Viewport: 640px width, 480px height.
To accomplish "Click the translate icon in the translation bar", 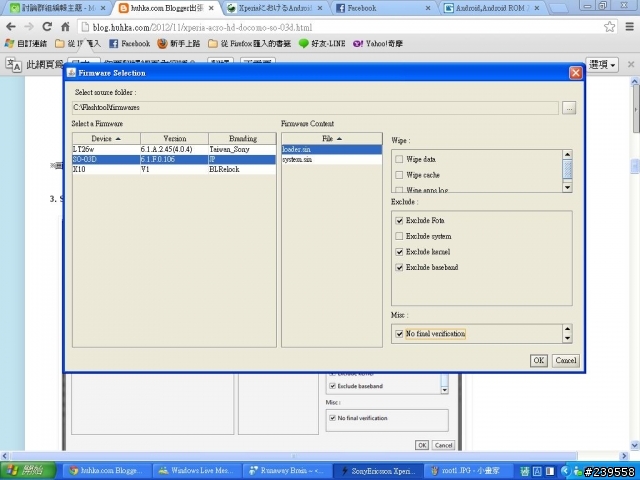I will point(14,64).
